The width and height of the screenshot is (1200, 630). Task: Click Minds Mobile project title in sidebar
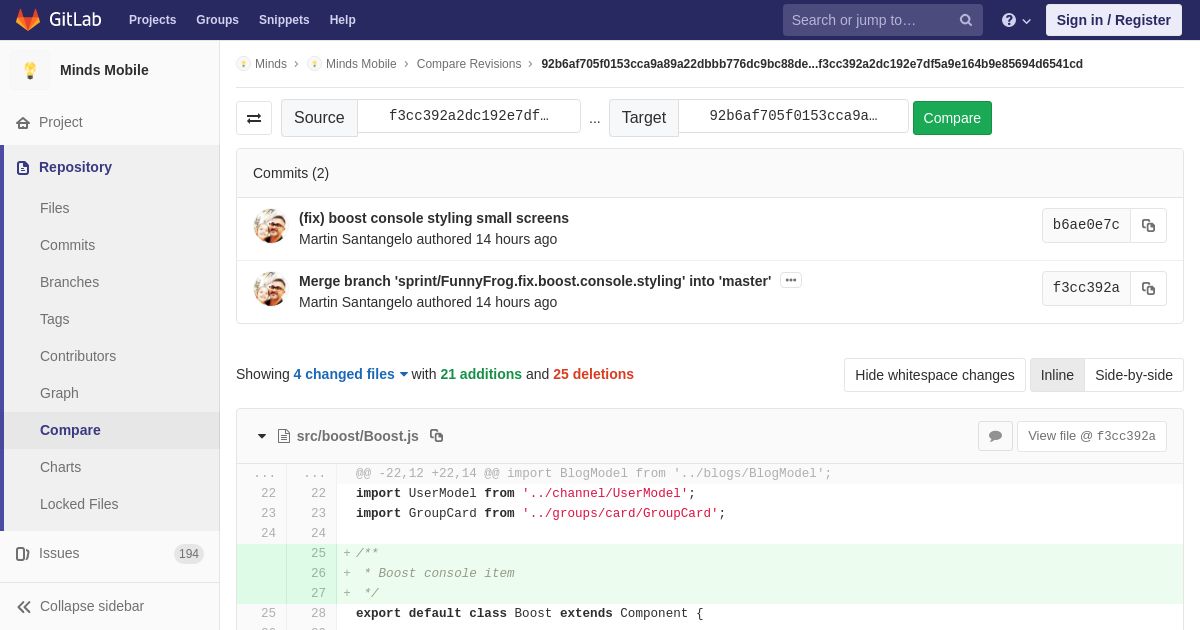point(104,70)
